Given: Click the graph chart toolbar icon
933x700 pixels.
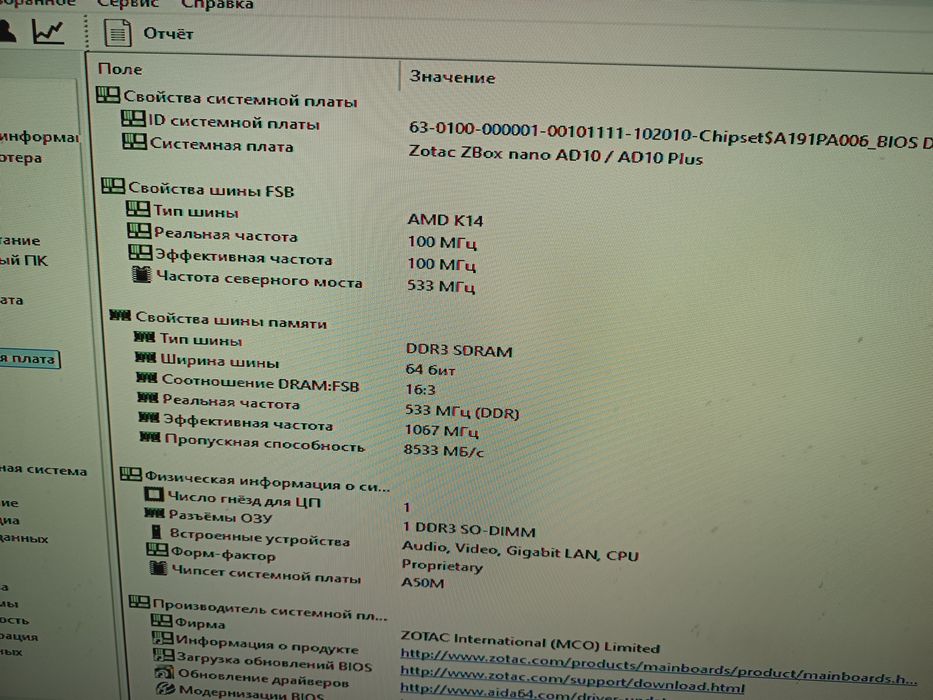Looking at the screenshot, I should click(x=48, y=32).
